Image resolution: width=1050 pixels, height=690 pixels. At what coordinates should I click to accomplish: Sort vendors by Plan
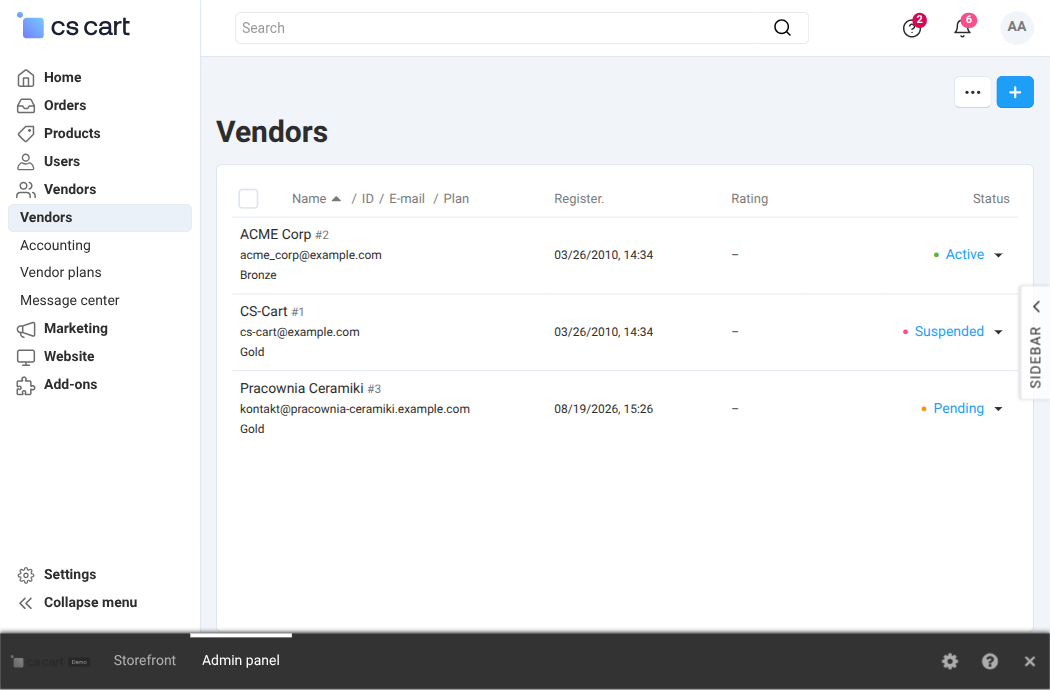(x=456, y=198)
